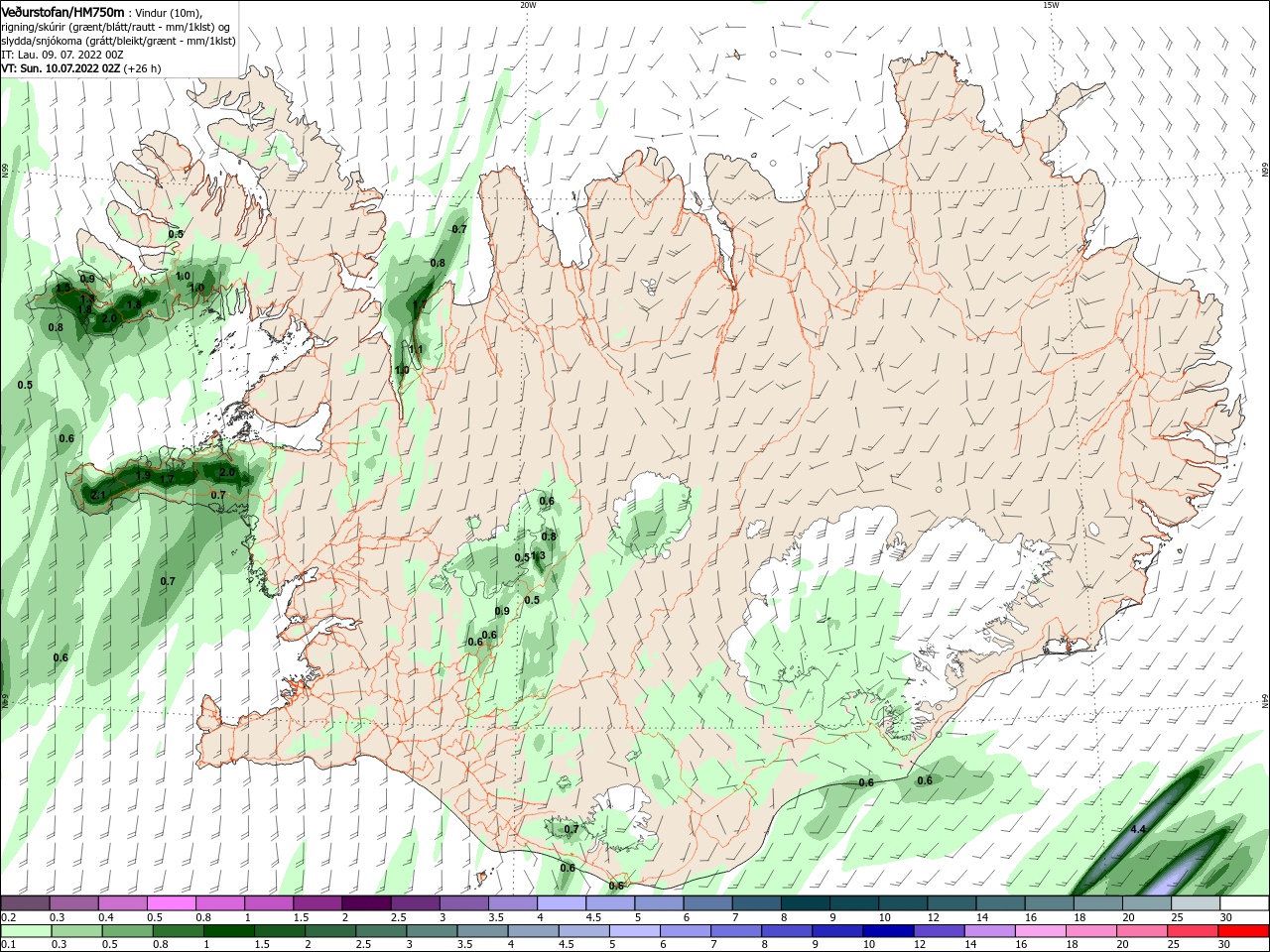Click the pale green 0.1–0.3 rain legend swatch
1270x952 pixels.
tap(25, 931)
